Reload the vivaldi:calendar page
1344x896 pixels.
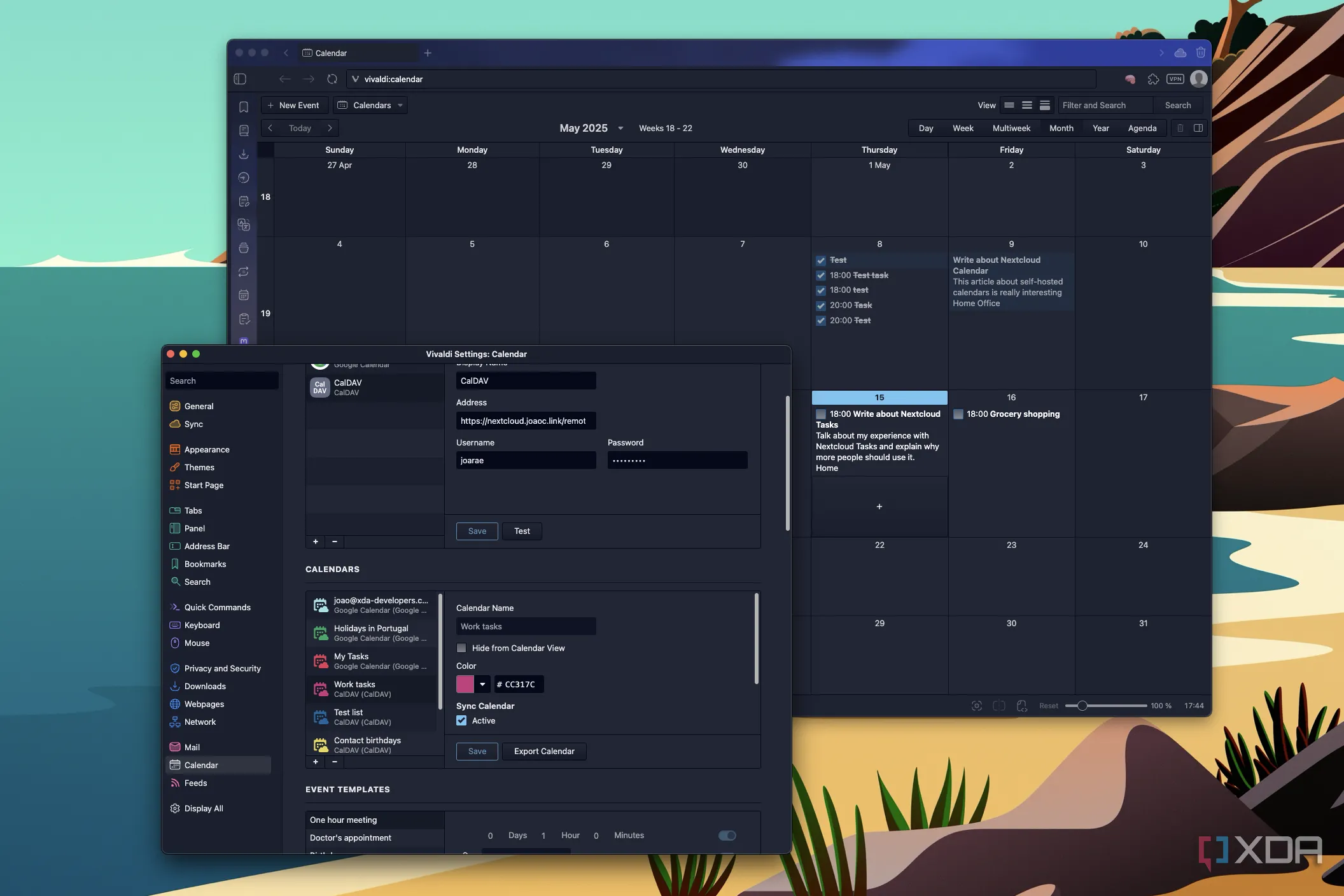(x=332, y=79)
